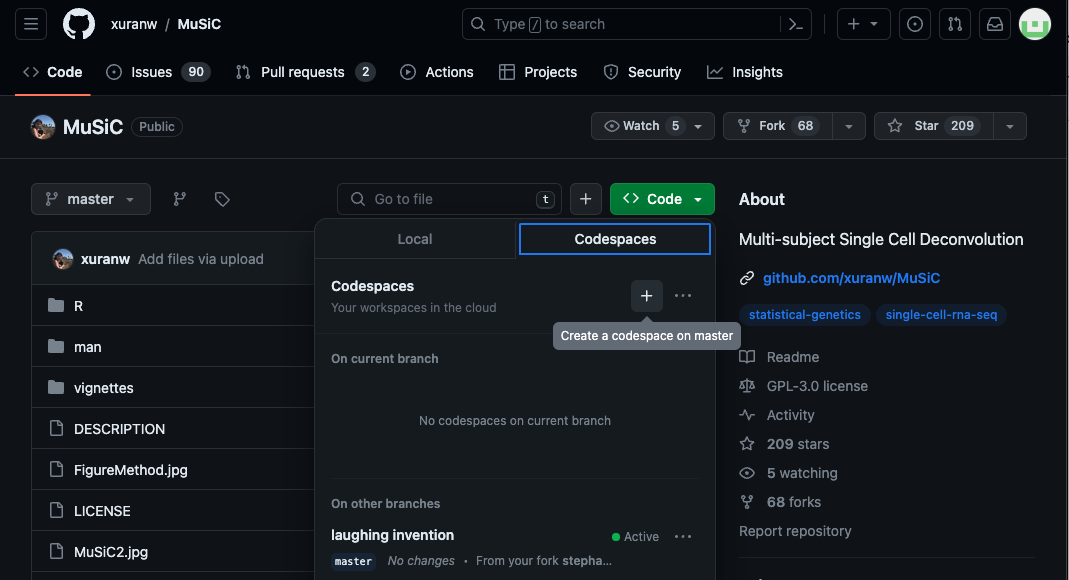View 209 stars link
Image resolution: width=1069 pixels, height=580 pixels.
(x=798, y=444)
